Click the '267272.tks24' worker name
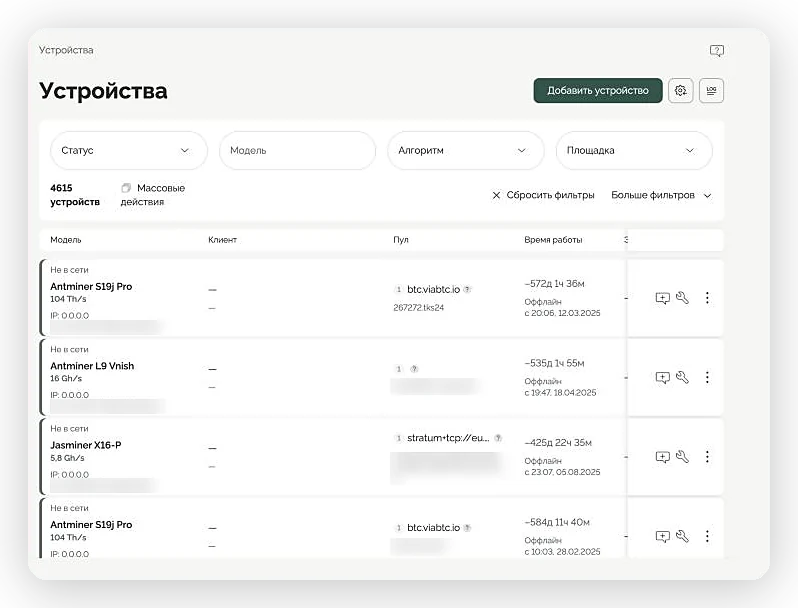798x608 pixels. 418,308
